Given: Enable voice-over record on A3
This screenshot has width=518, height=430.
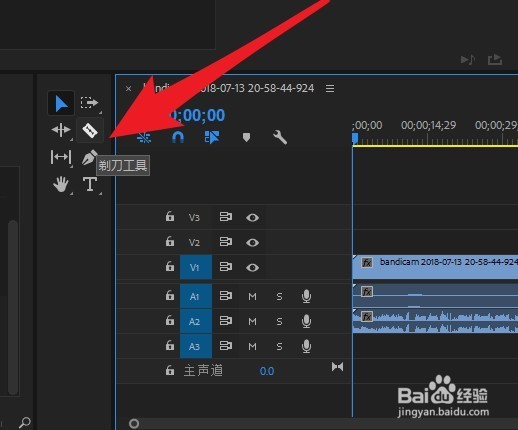Looking at the screenshot, I should click(306, 346).
